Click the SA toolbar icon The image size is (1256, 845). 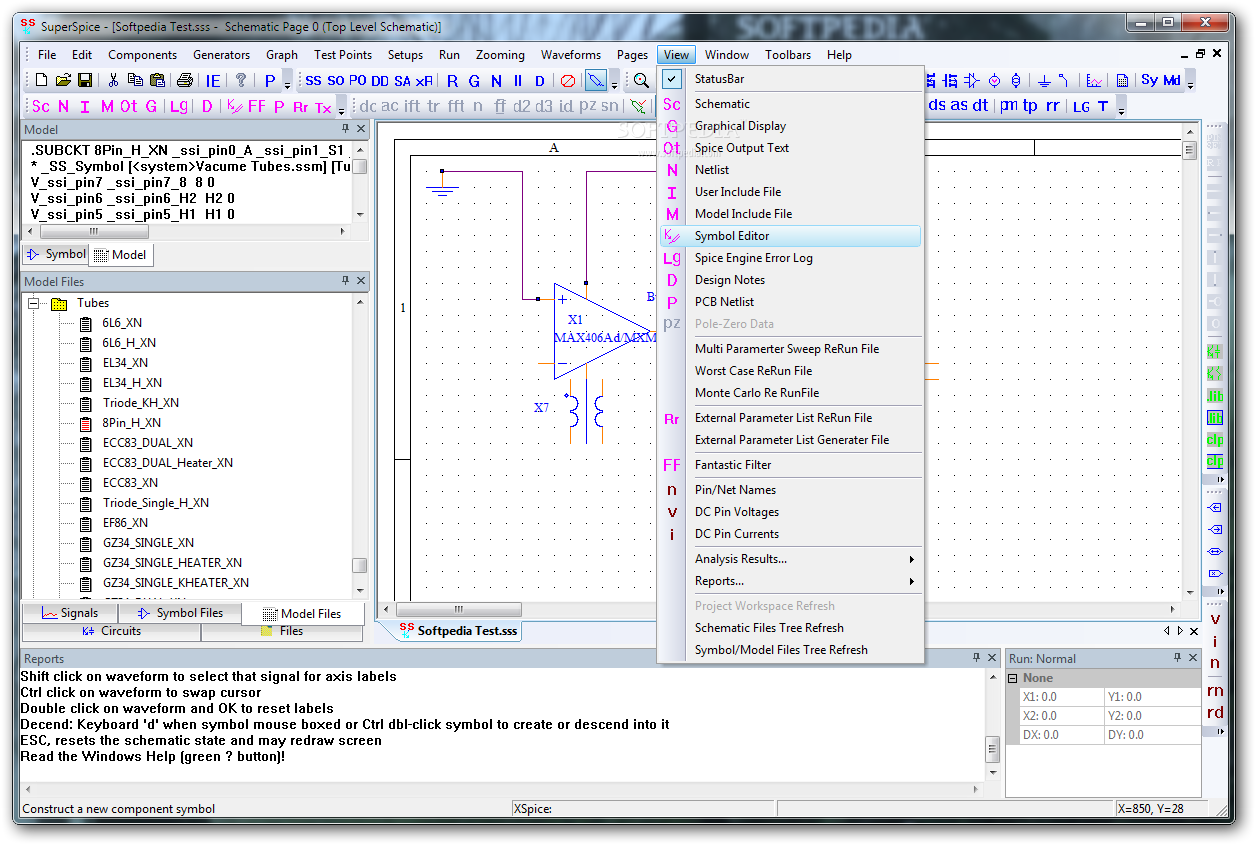coord(402,81)
